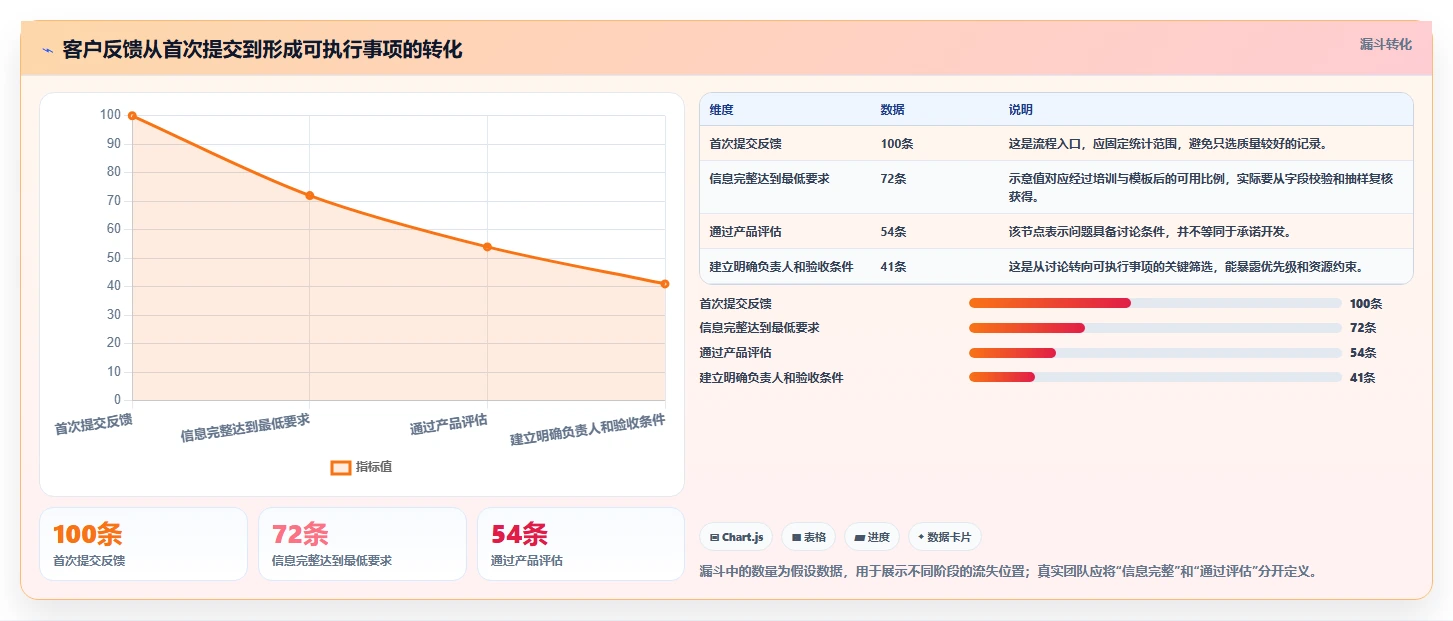
Task: Click the 建立明确负责人和验收条件 progress bar
Action: tap(1155, 378)
